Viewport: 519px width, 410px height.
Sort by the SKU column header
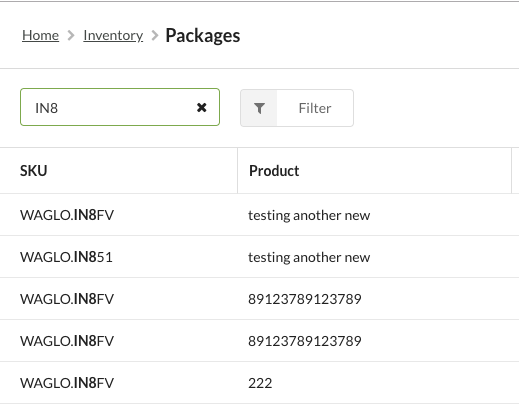point(34,171)
